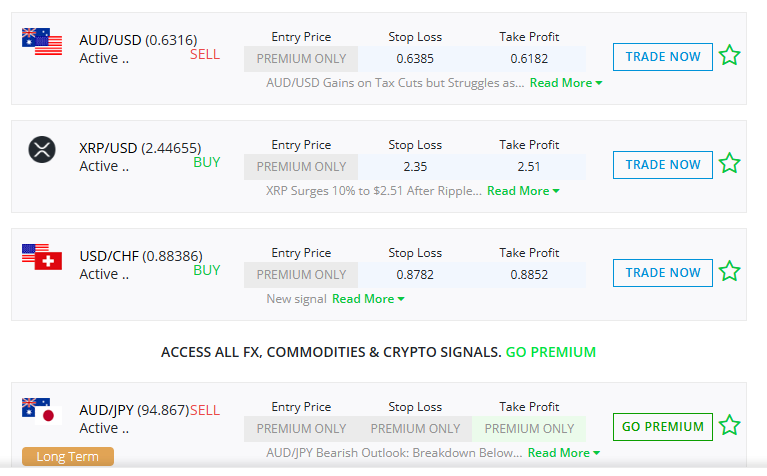Expand Read More on XRP Surges article

(x=523, y=191)
